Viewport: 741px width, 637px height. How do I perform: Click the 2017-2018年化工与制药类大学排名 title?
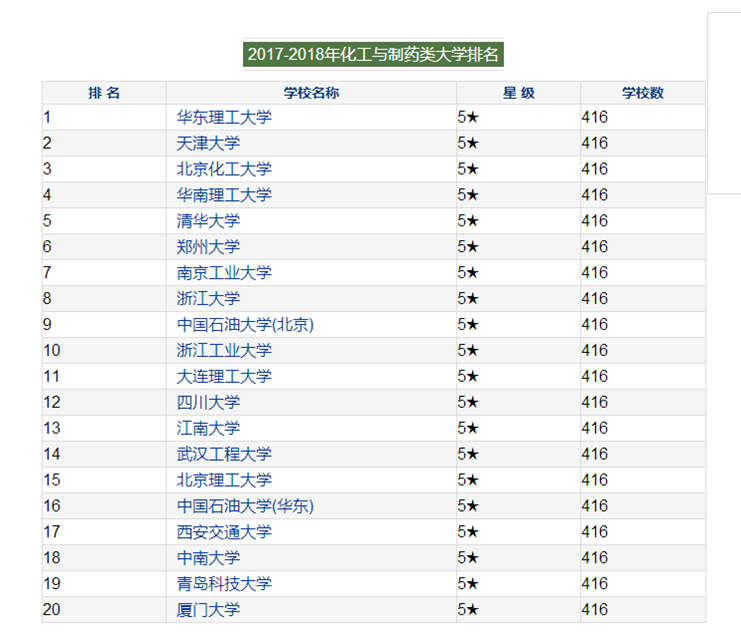[373, 54]
